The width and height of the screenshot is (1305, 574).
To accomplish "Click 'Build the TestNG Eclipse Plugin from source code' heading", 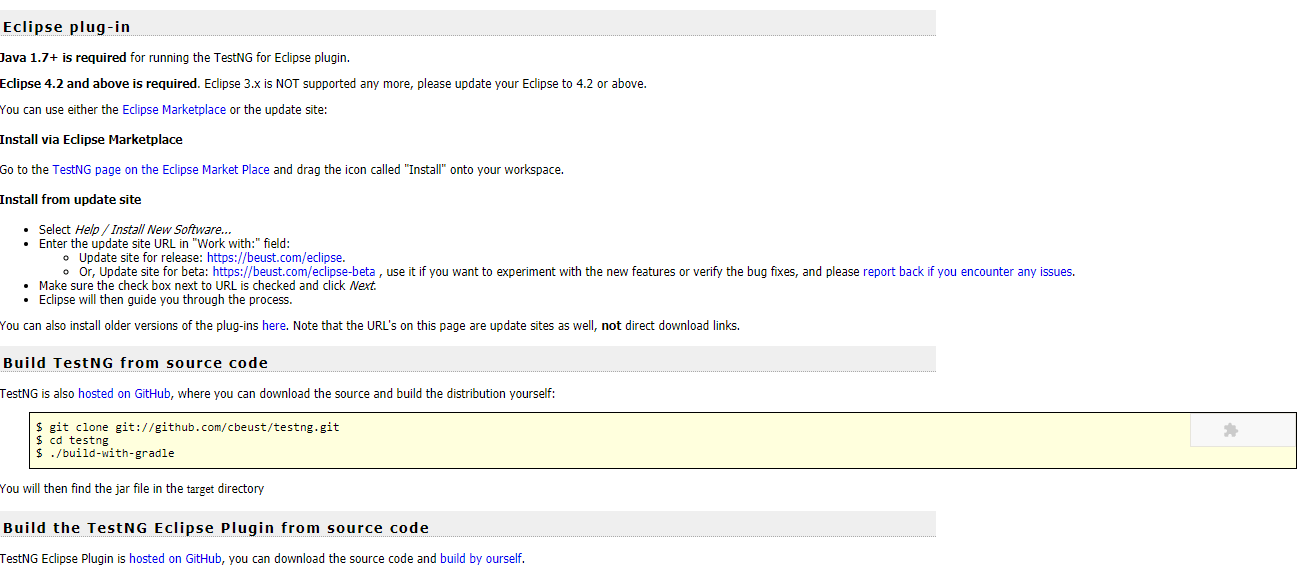I will click(215, 528).
